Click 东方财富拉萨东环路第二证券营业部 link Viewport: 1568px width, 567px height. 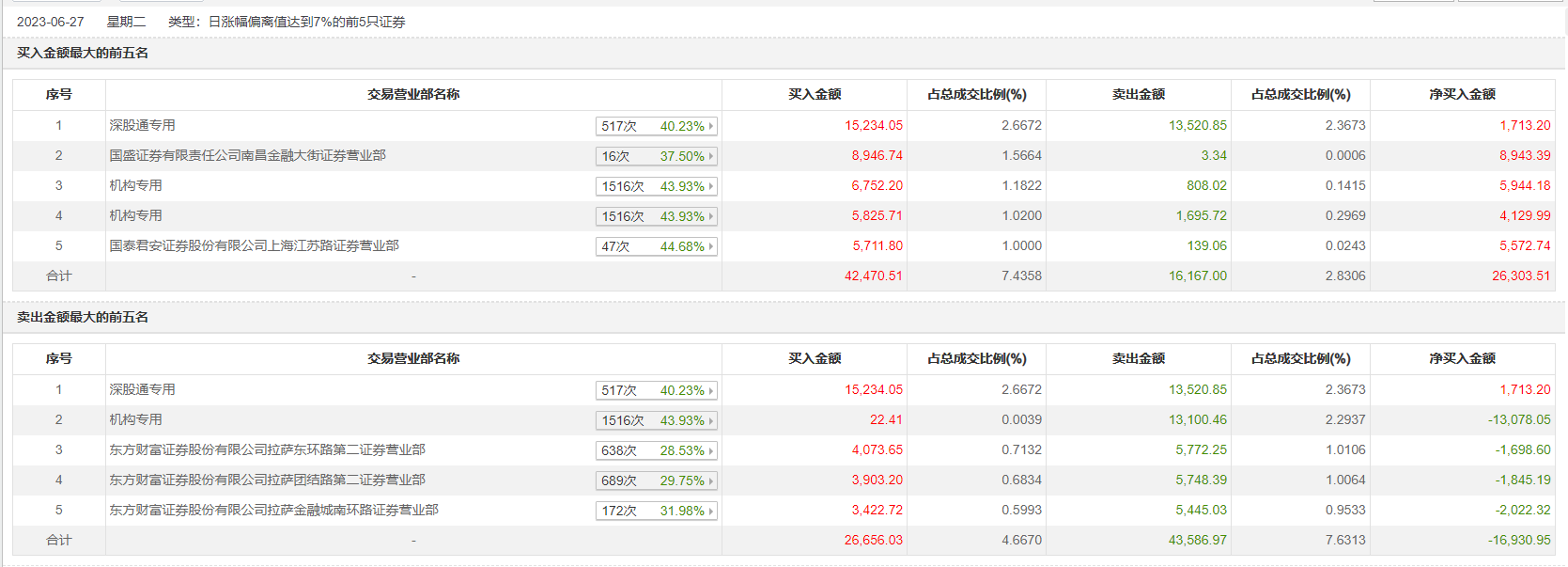click(x=267, y=449)
